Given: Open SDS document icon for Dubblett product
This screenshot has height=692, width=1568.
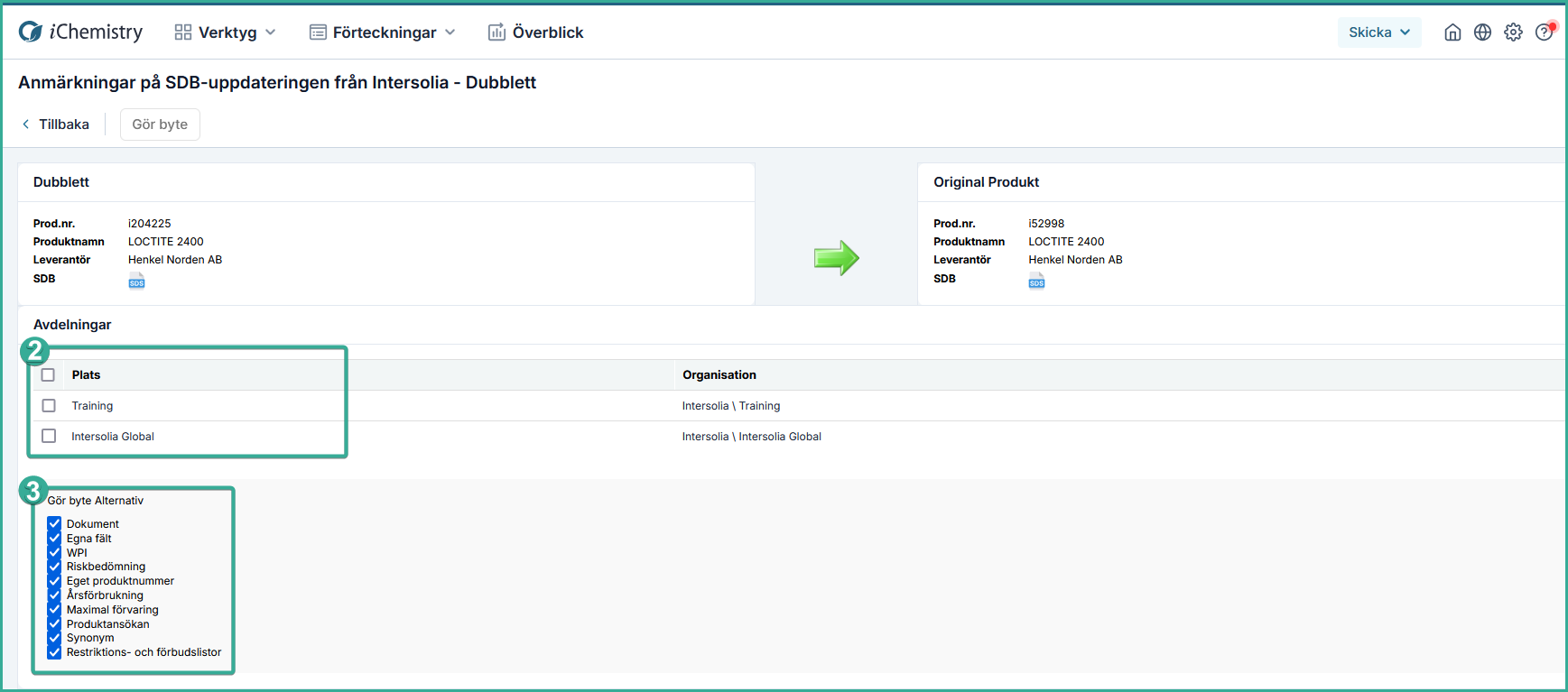Looking at the screenshot, I should pos(136,281).
